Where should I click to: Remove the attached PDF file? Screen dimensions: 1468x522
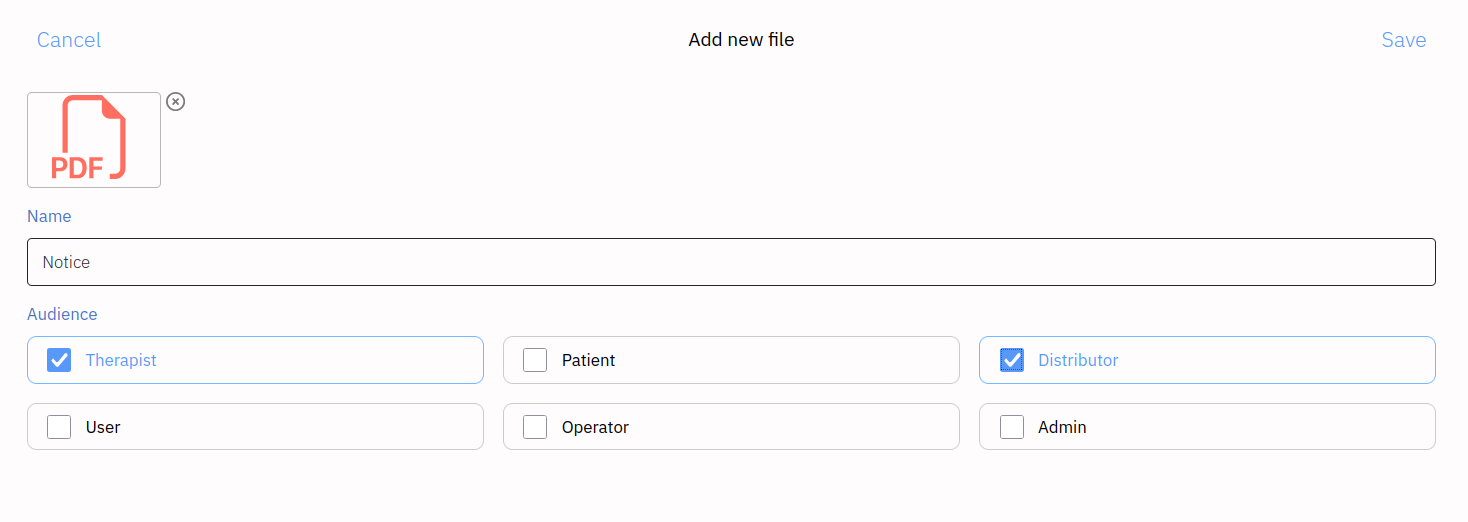click(176, 102)
